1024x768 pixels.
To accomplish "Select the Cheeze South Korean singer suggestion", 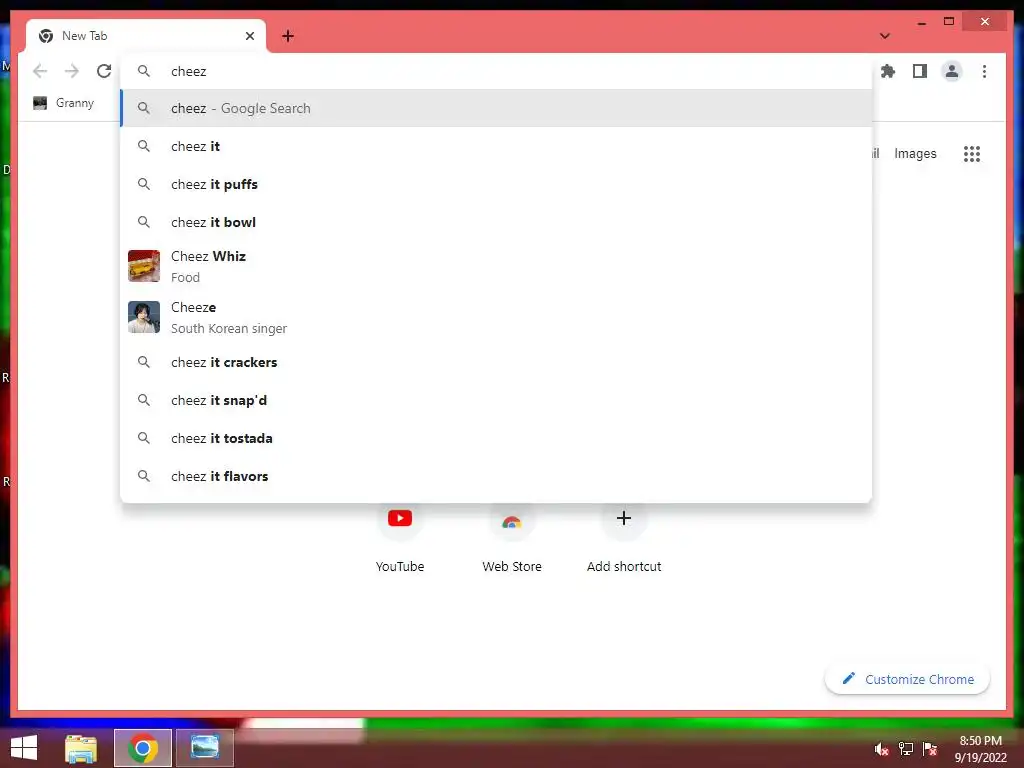I will point(496,317).
